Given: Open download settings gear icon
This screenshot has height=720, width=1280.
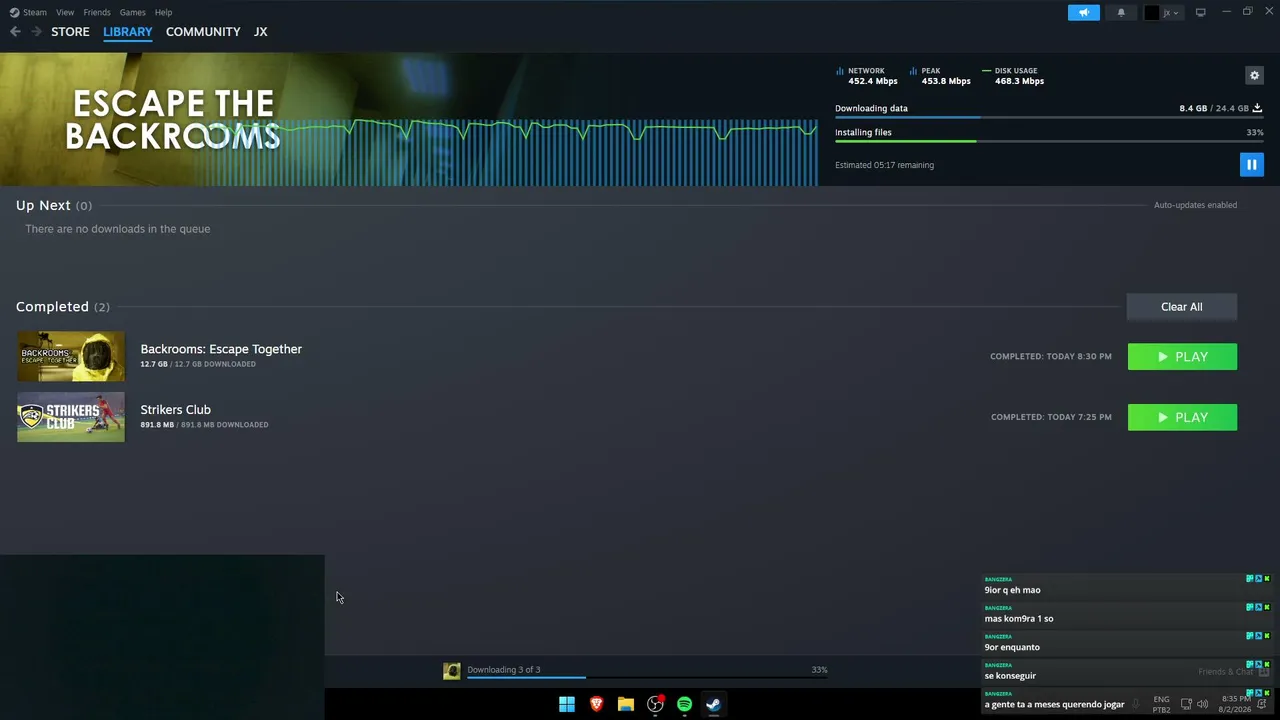Looking at the screenshot, I should [x=1254, y=75].
